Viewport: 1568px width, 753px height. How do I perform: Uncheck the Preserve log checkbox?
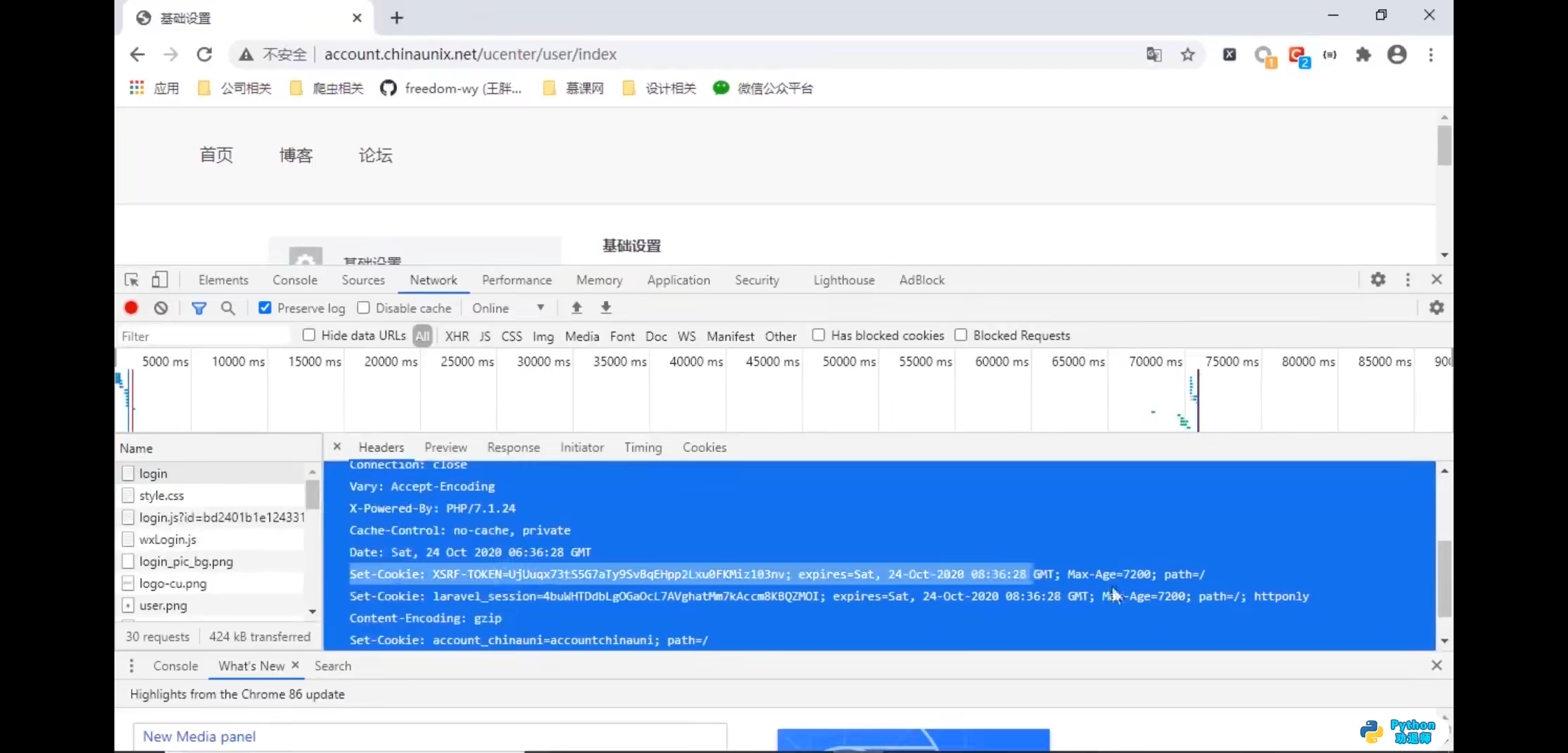coord(265,307)
